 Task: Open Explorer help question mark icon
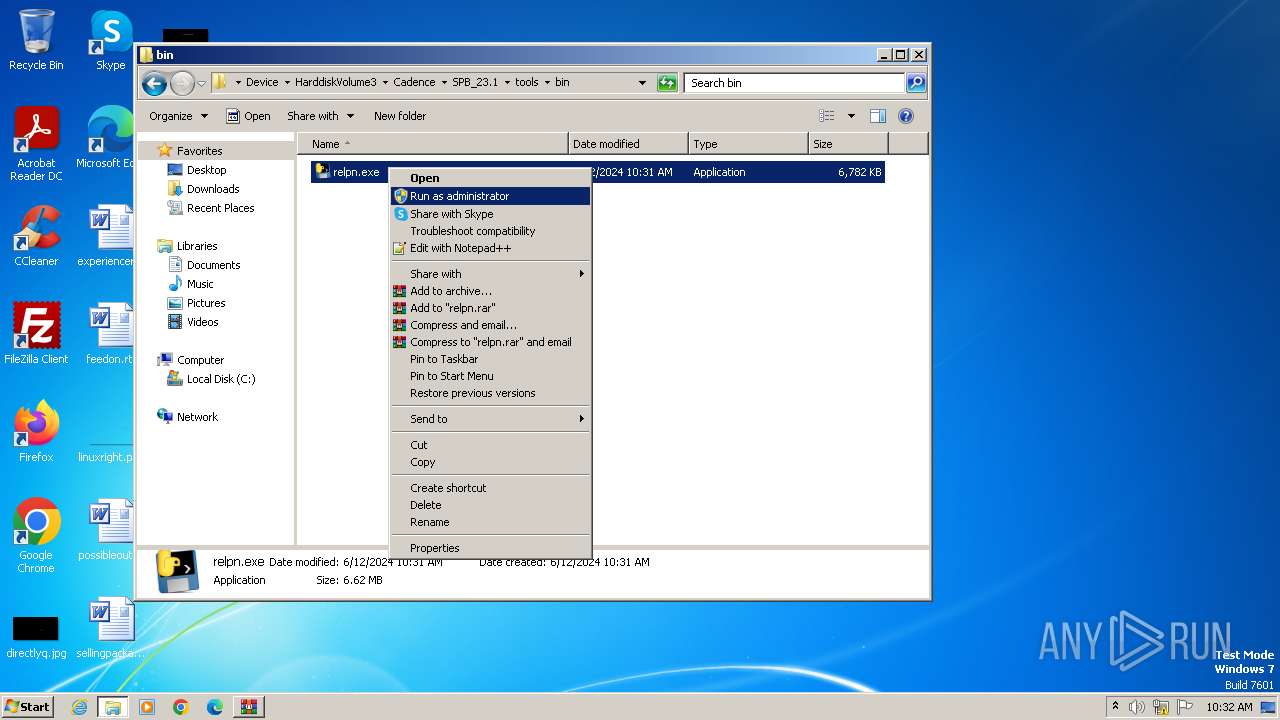pyautogui.click(x=906, y=116)
